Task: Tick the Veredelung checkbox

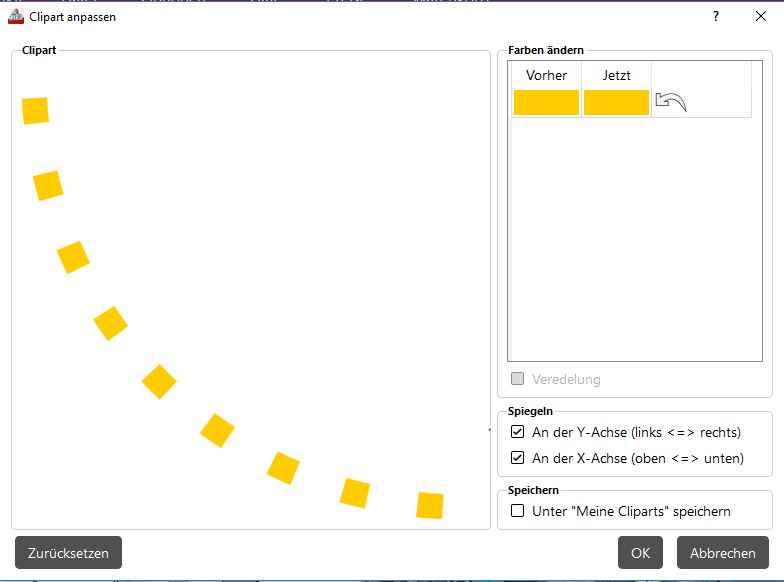Action: click(518, 379)
